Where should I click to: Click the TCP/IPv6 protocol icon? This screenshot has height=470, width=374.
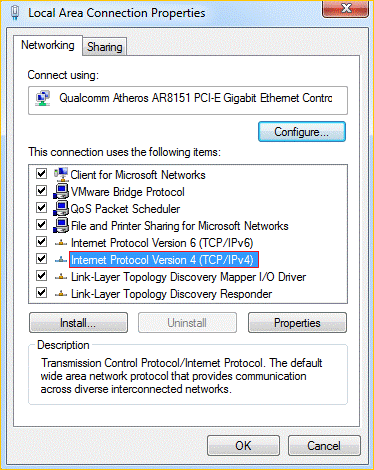pos(61,243)
